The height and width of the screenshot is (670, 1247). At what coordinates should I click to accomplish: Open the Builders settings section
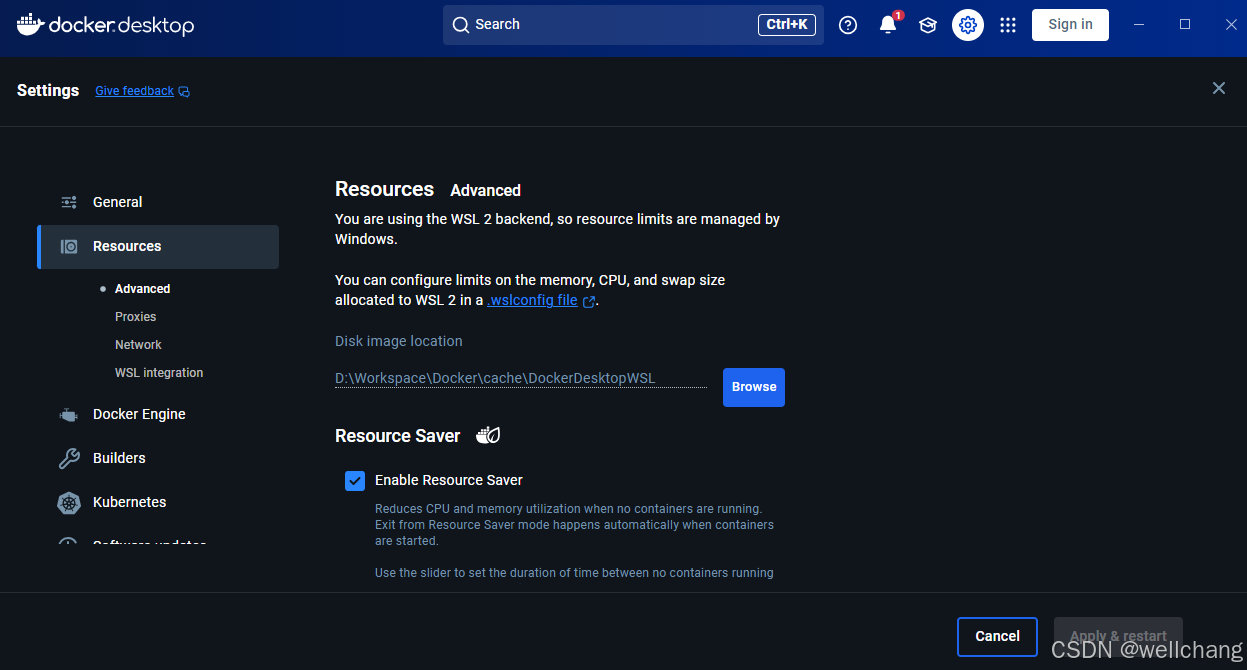point(158,458)
